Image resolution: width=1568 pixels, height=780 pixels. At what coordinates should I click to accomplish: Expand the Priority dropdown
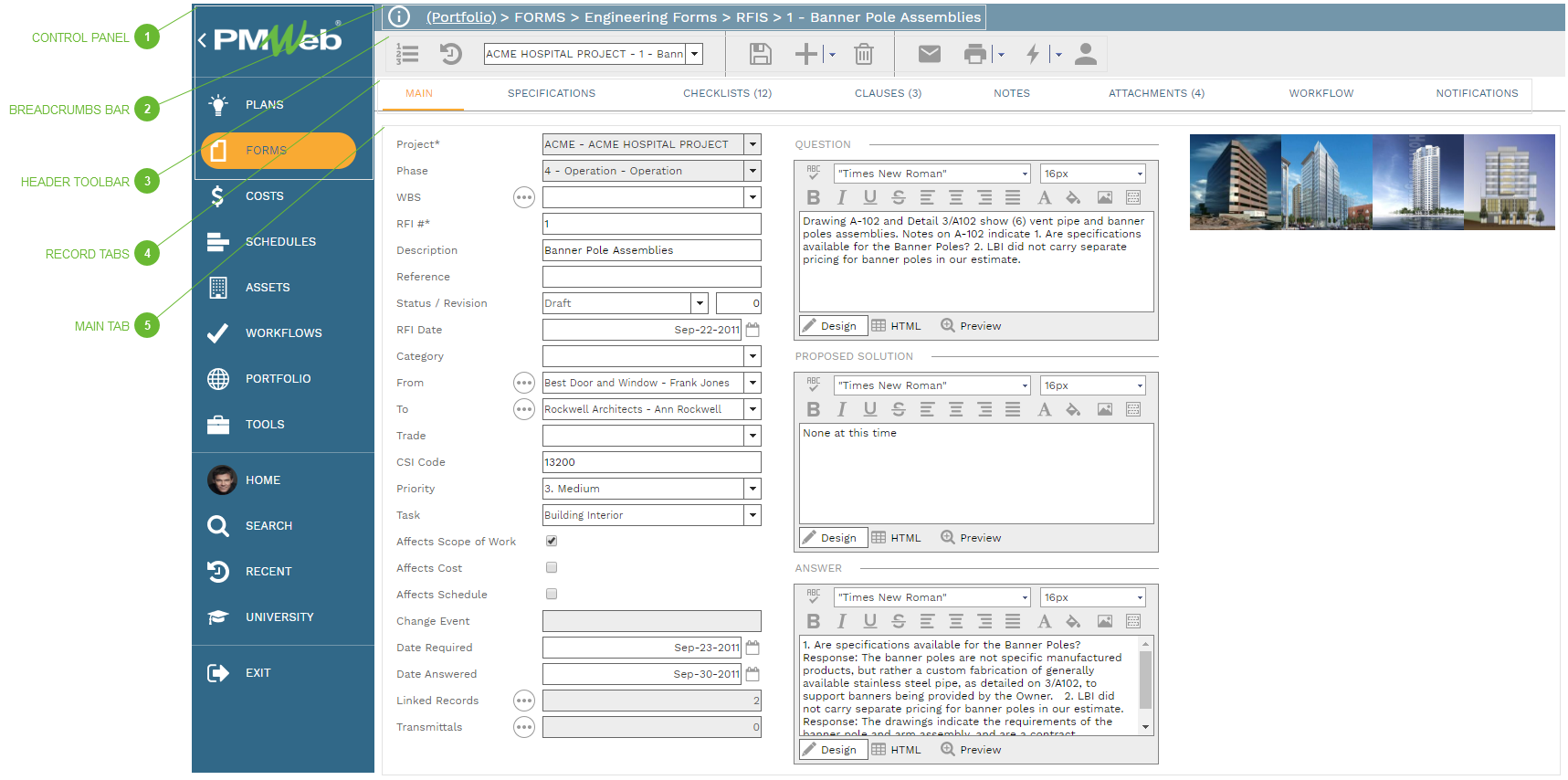(752, 489)
